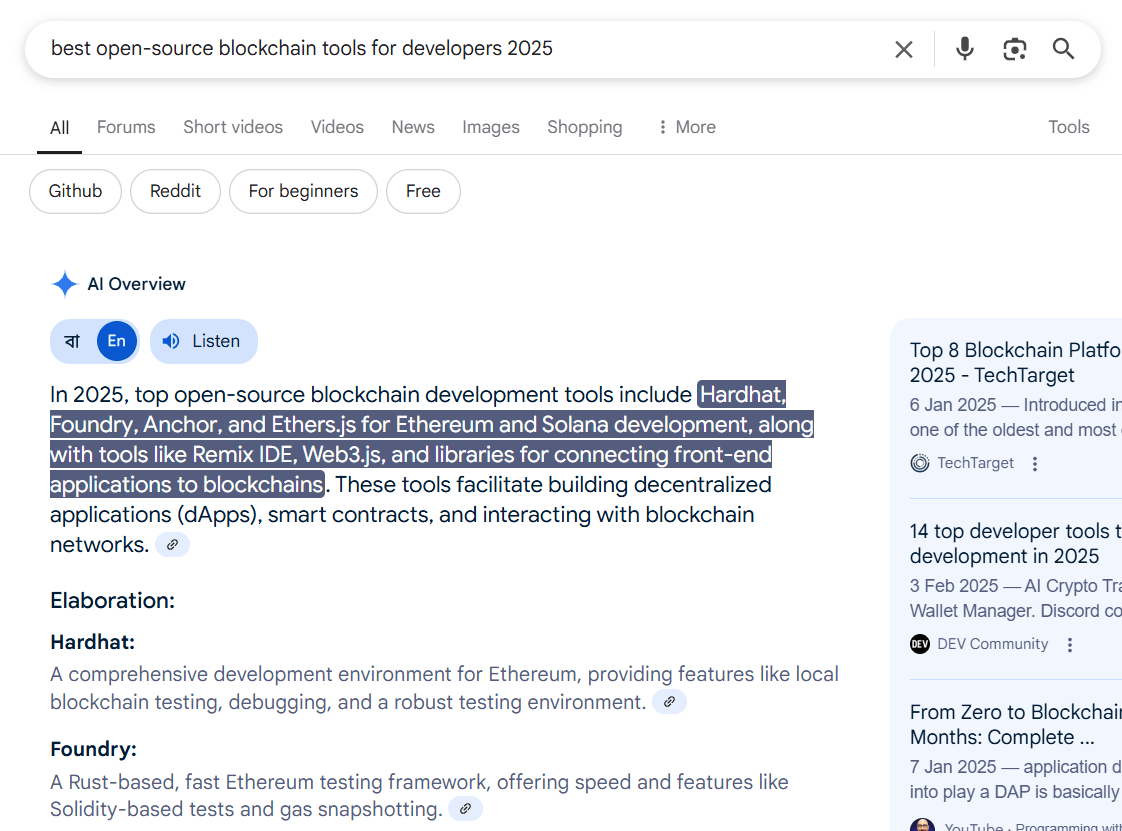Open the 'From Zero to Blockchain' result
This screenshot has height=831, width=1122.
[x=1015, y=725]
